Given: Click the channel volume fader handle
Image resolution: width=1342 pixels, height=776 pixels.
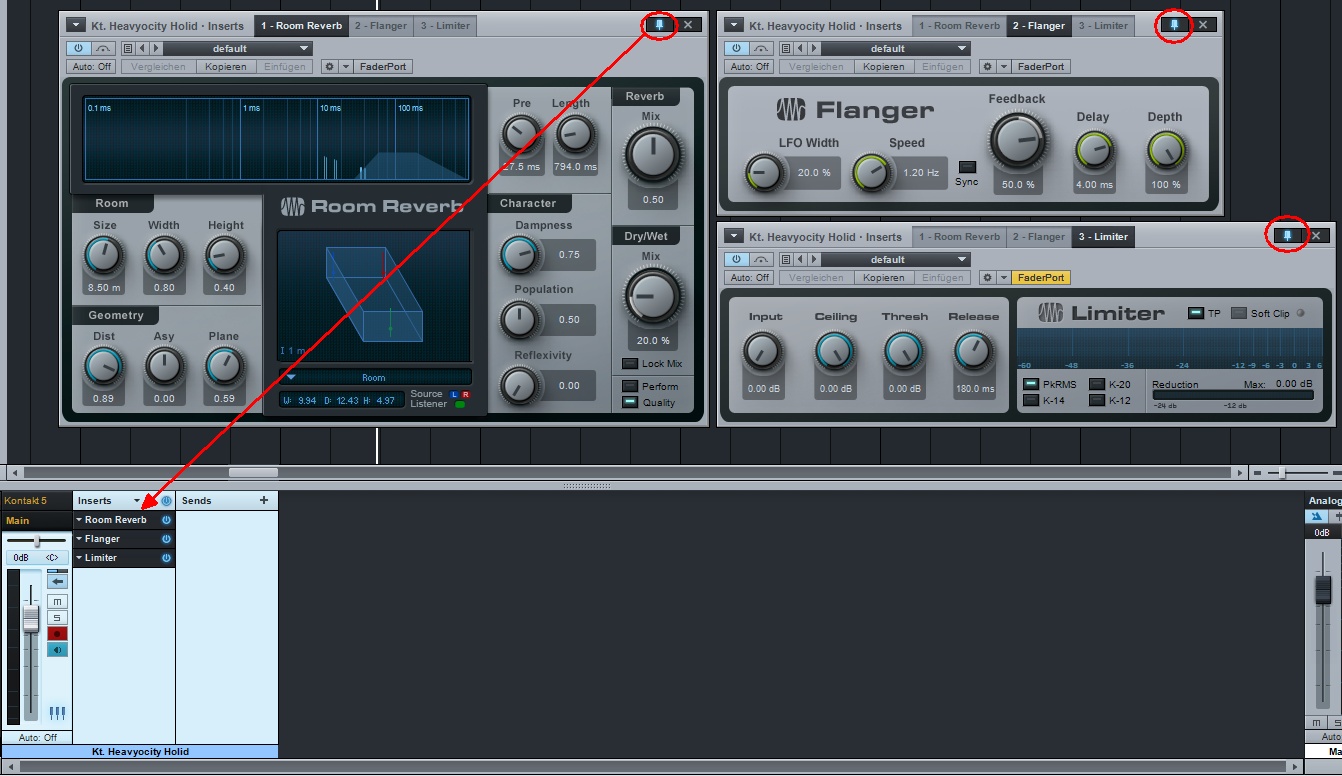Looking at the screenshot, I should [x=31, y=618].
